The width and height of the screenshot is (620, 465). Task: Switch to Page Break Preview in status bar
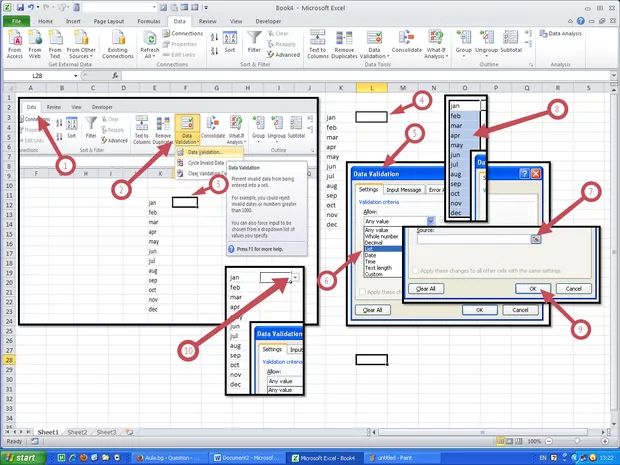[x=519, y=441]
